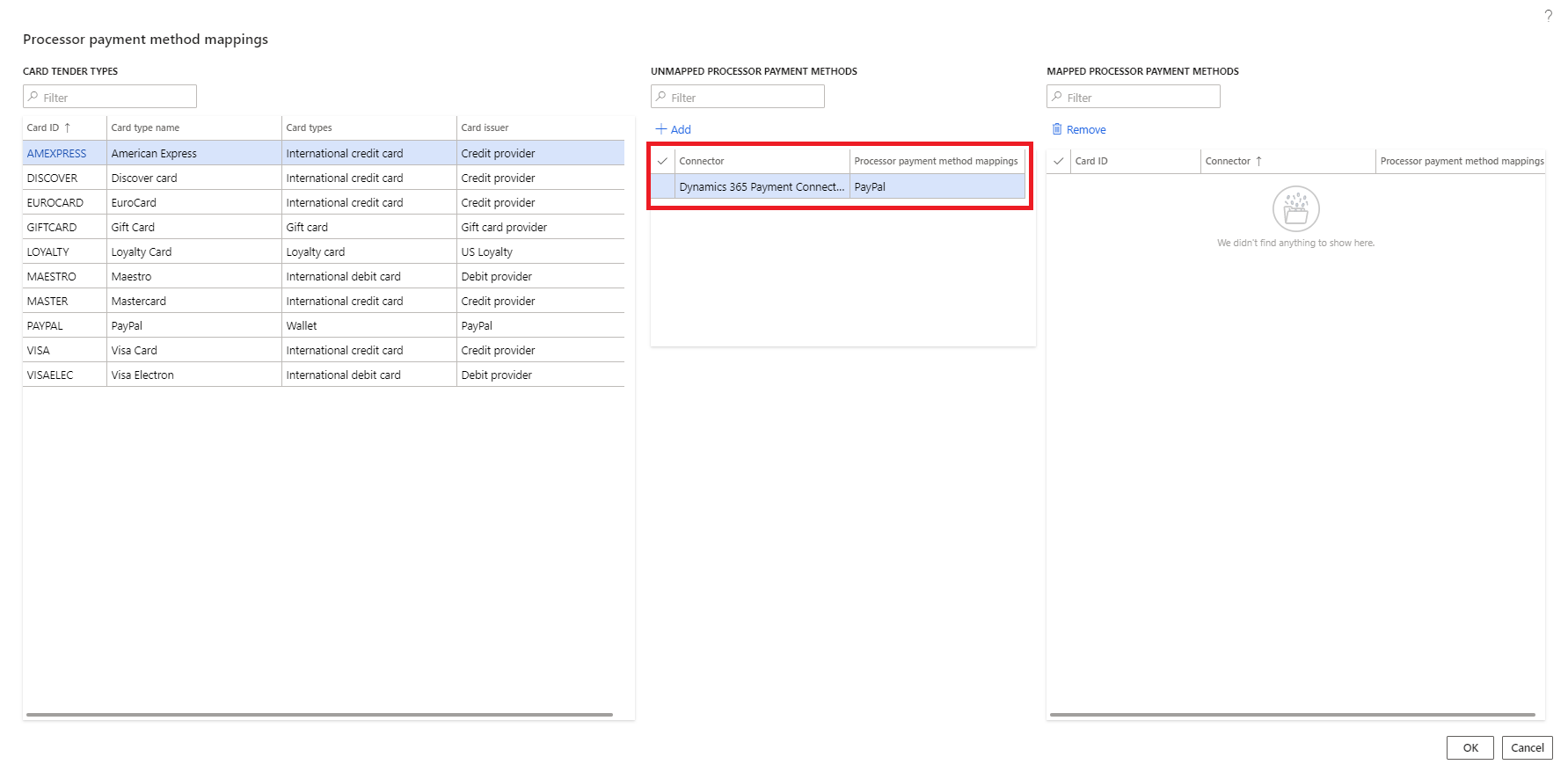Select the VISAELEC card row

pyautogui.click(x=324, y=375)
